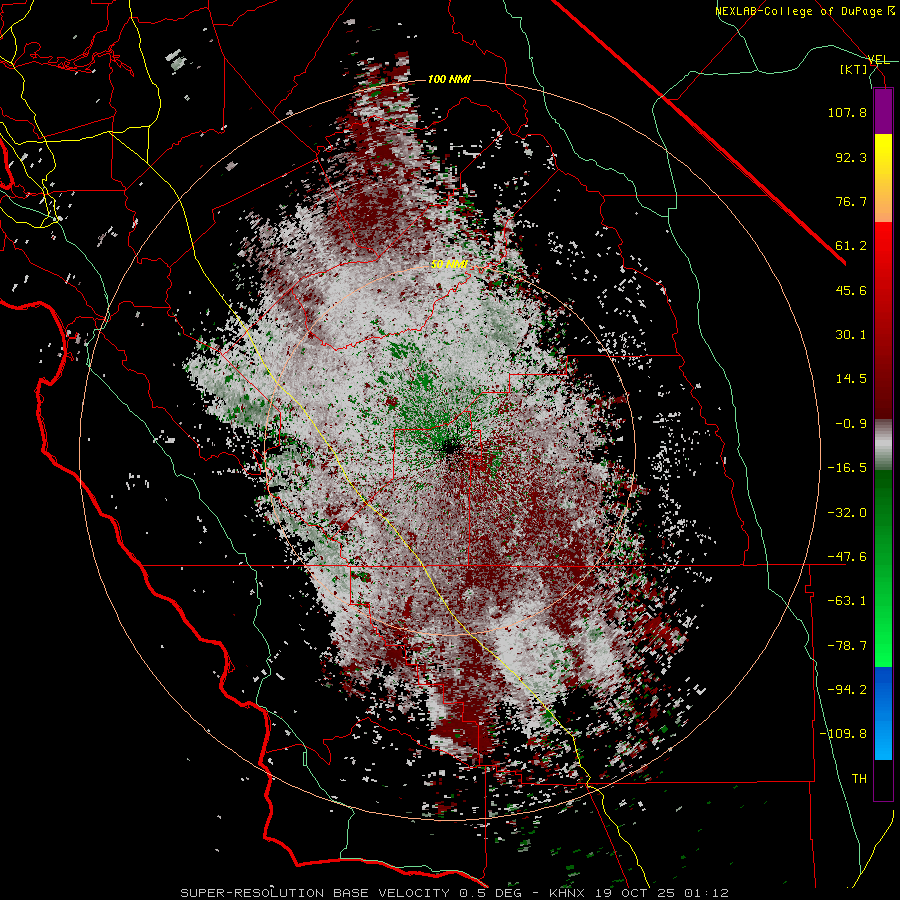Click the -109.8 velocity scale value
900x900 pixels.
pos(844,734)
